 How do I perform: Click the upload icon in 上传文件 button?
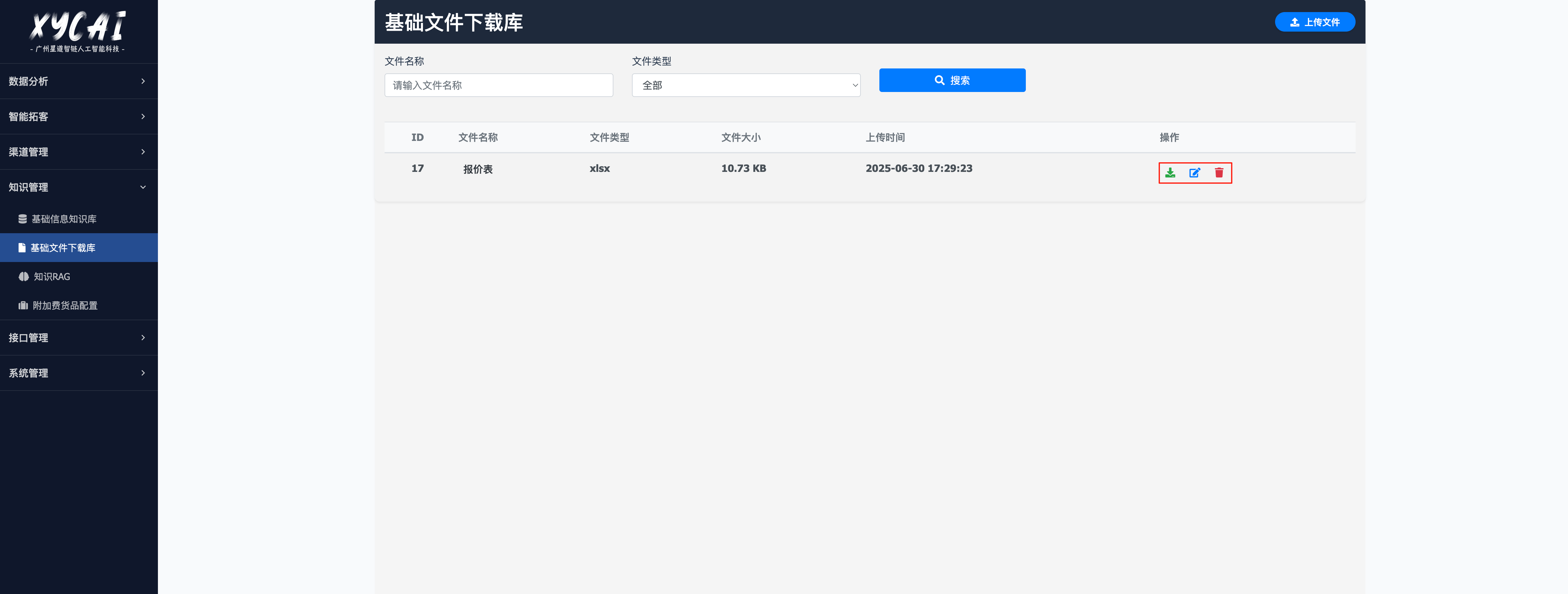pyautogui.click(x=1295, y=22)
